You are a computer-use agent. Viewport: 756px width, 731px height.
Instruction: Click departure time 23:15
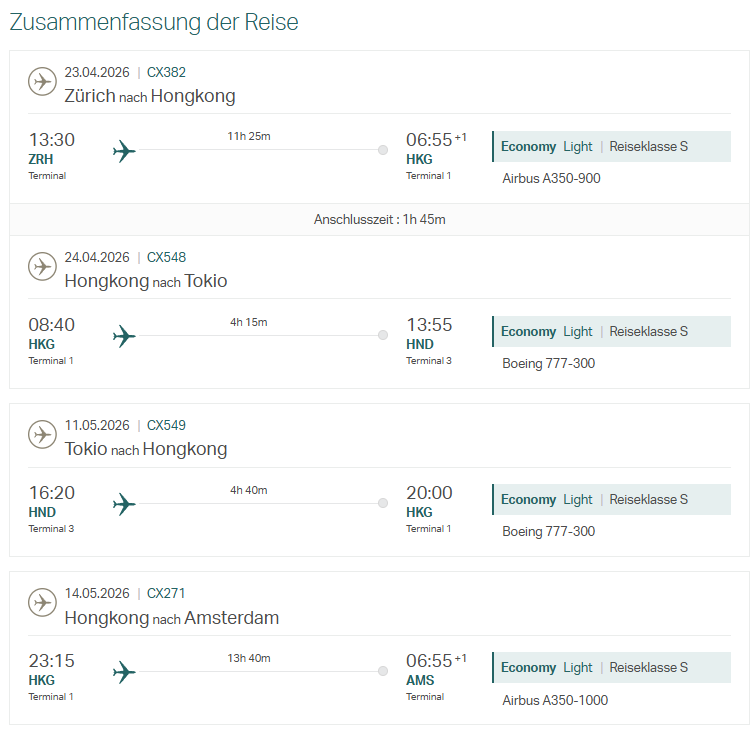[x=52, y=661]
